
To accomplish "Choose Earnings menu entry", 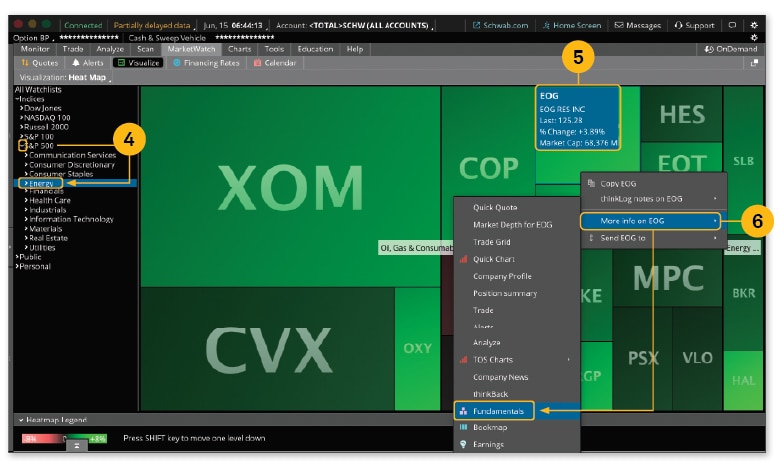I will tap(517, 445).
